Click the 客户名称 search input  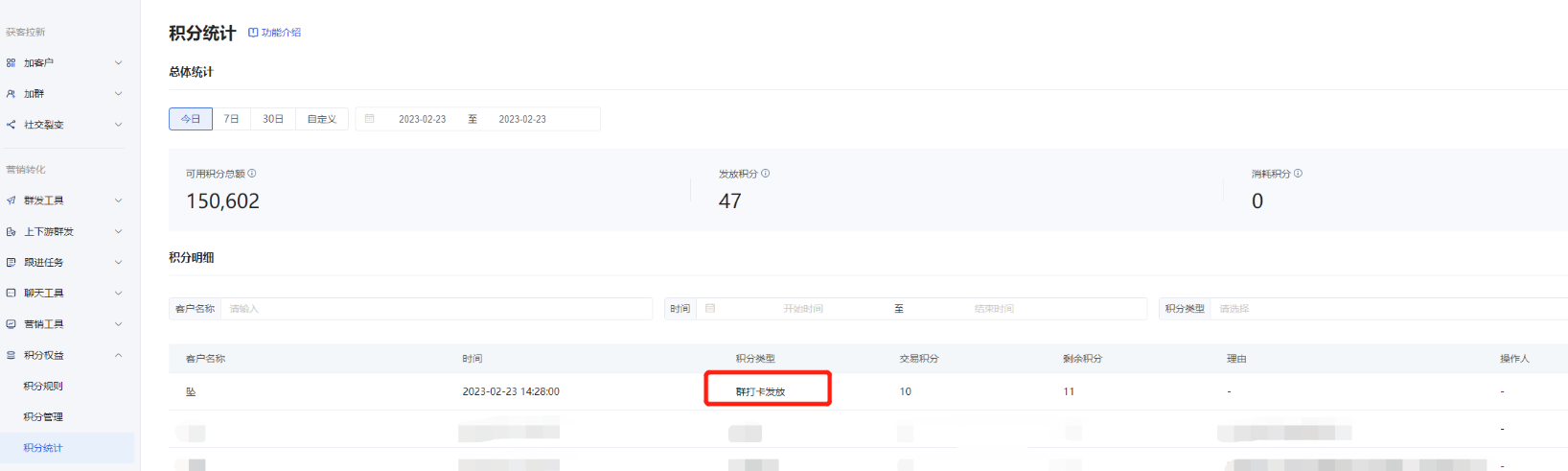click(436, 309)
